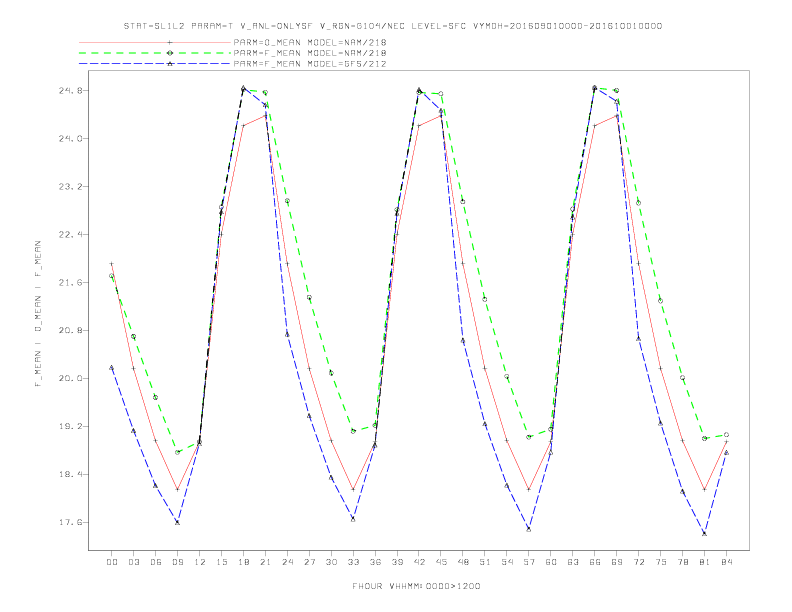Click x-axis forecast hour label 45
Viewport: 792px width, 612px height.
click(x=441, y=562)
